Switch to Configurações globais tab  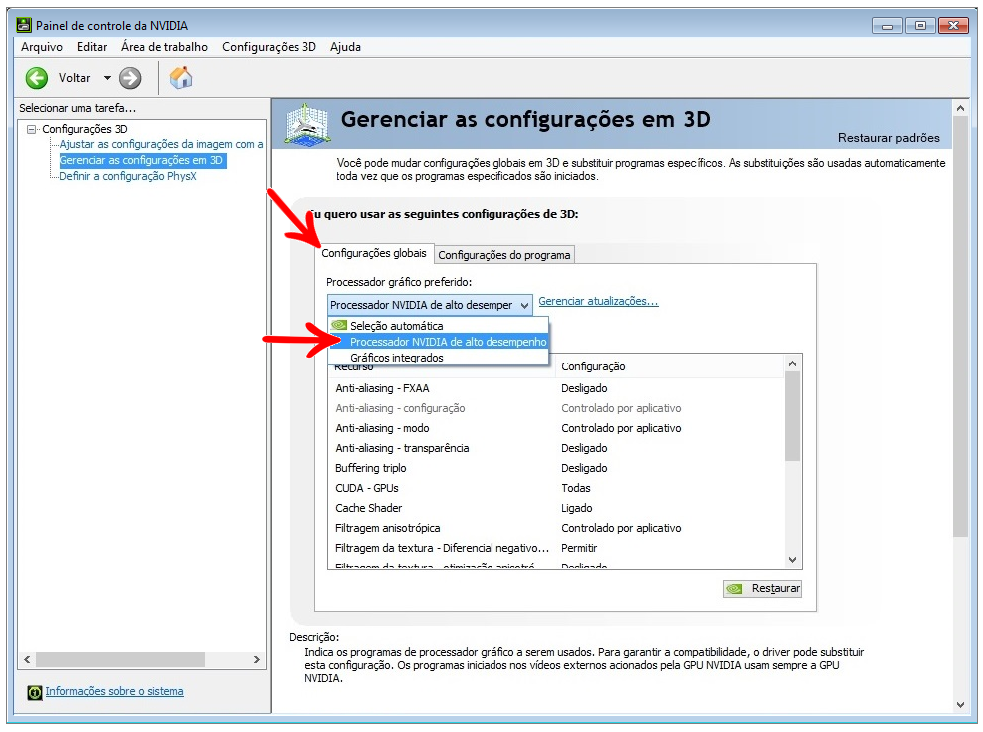click(x=374, y=253)
